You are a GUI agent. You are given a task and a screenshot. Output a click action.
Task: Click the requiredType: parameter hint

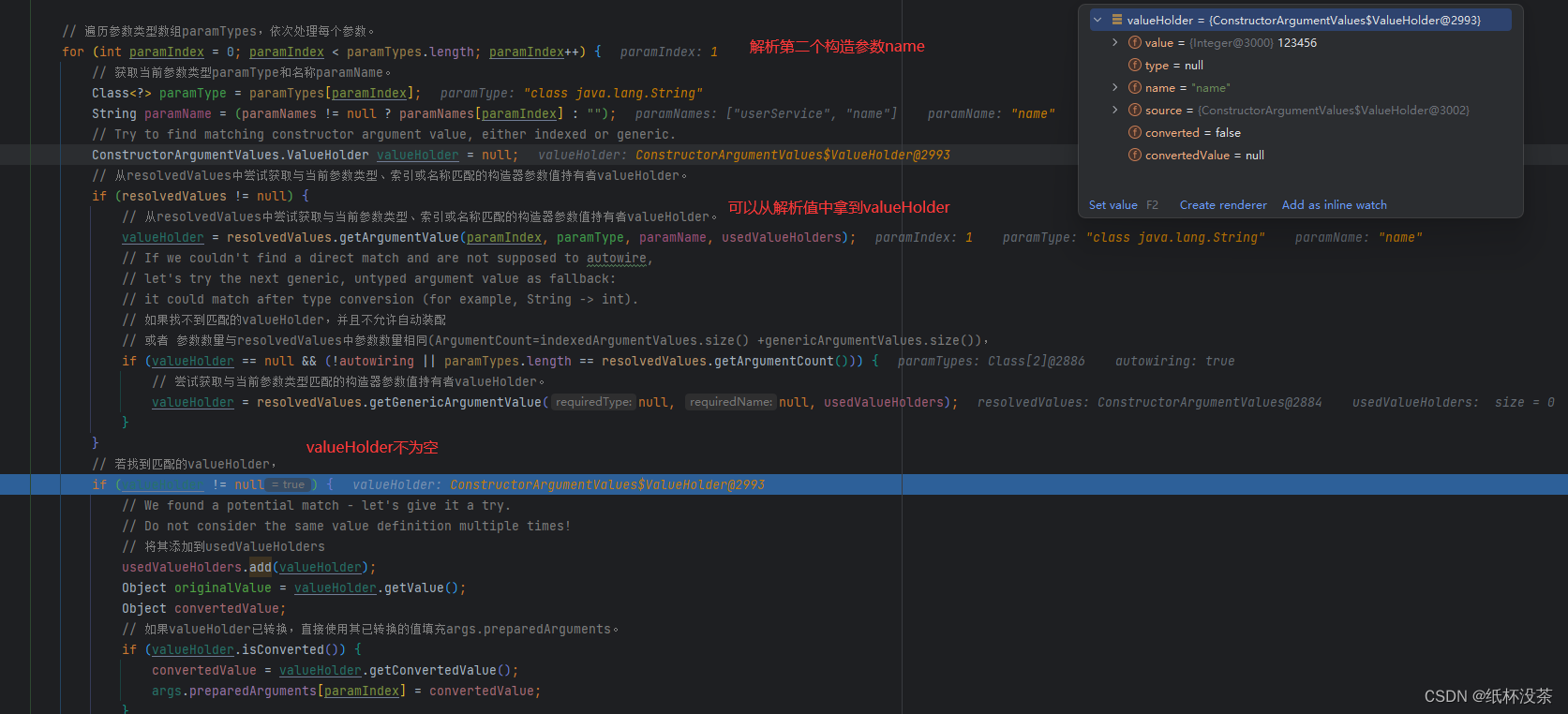pyautogui.click(x=594, y=402)
